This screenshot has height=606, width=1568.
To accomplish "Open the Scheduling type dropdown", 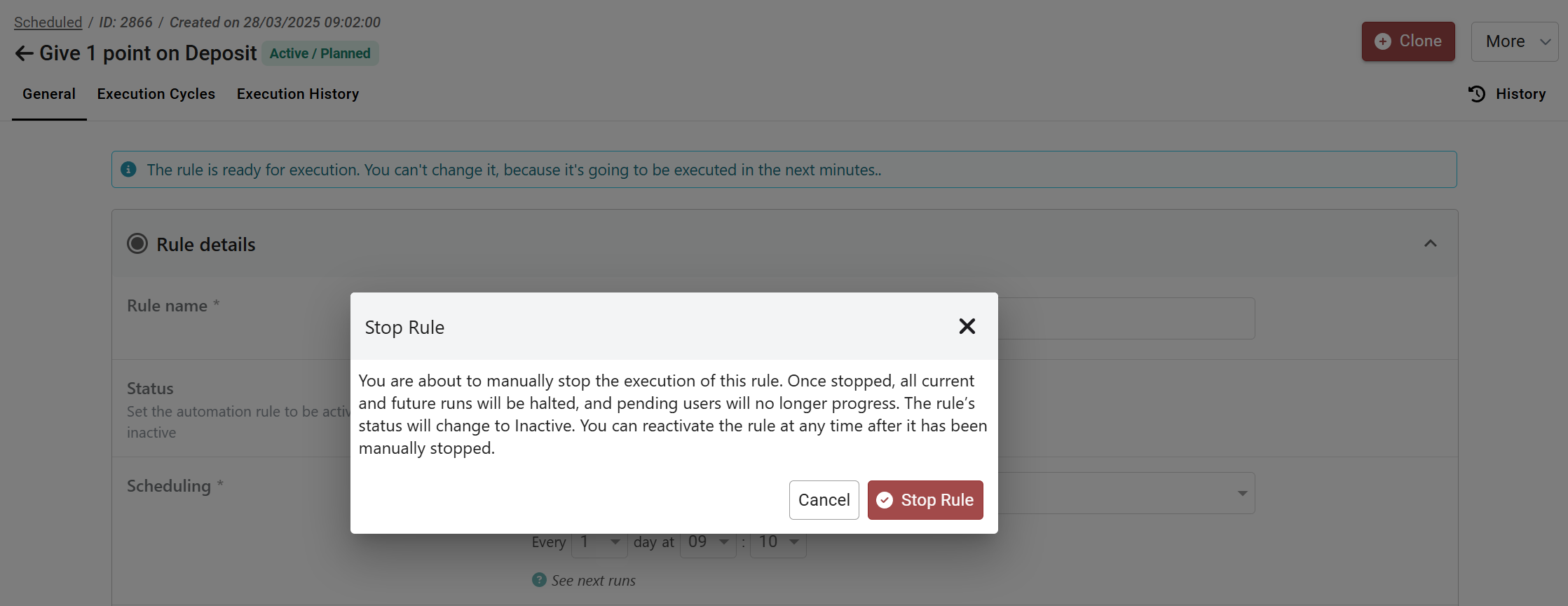I will pos(1241,493).
